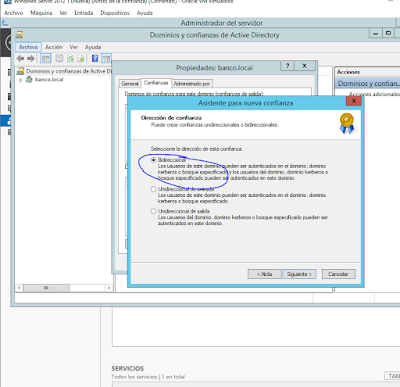
Task: Click the tree pane horizontal scrollbar thumb
Action: [x=46, y=288]
